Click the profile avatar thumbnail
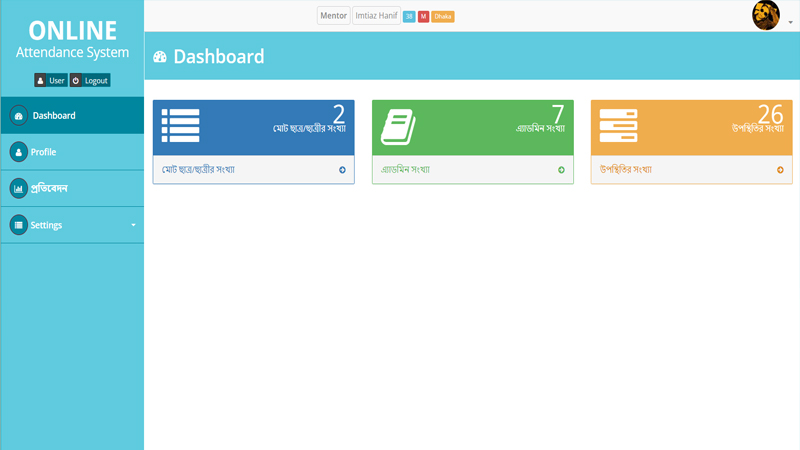 pyautogui.click(x=766, y=15)
